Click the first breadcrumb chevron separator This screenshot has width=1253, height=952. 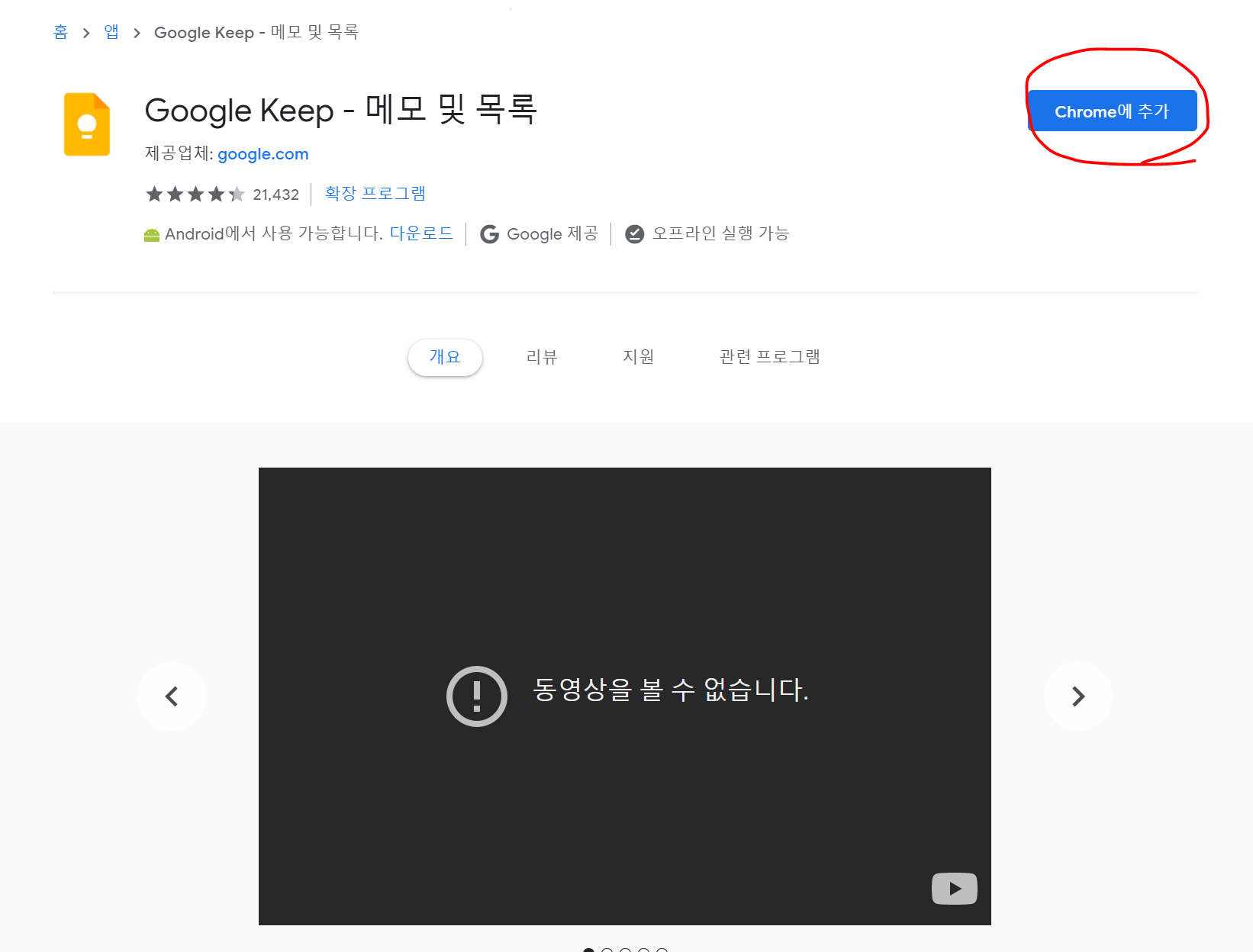[x=86, y=33]
